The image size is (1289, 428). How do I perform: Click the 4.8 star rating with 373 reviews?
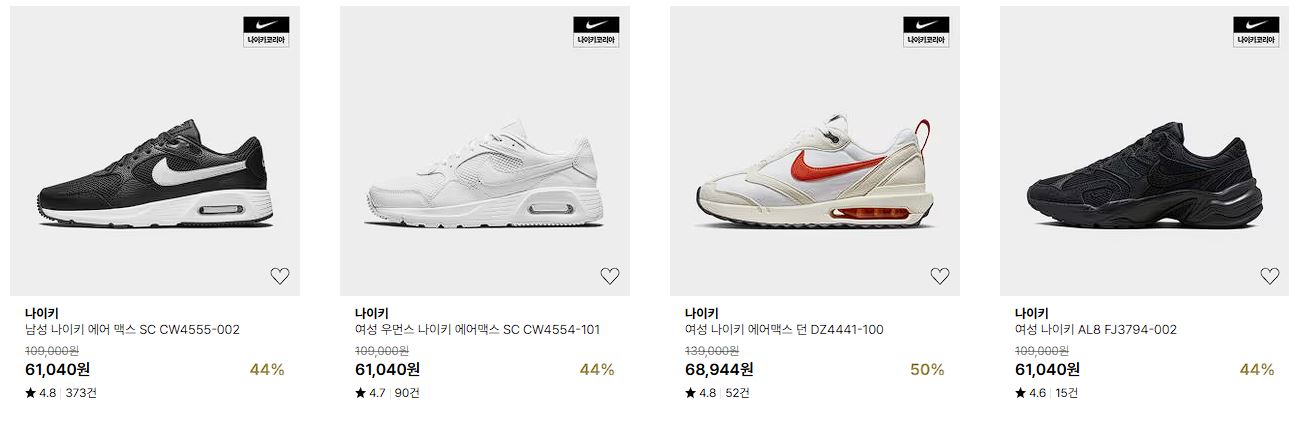[x=61, y=393]
